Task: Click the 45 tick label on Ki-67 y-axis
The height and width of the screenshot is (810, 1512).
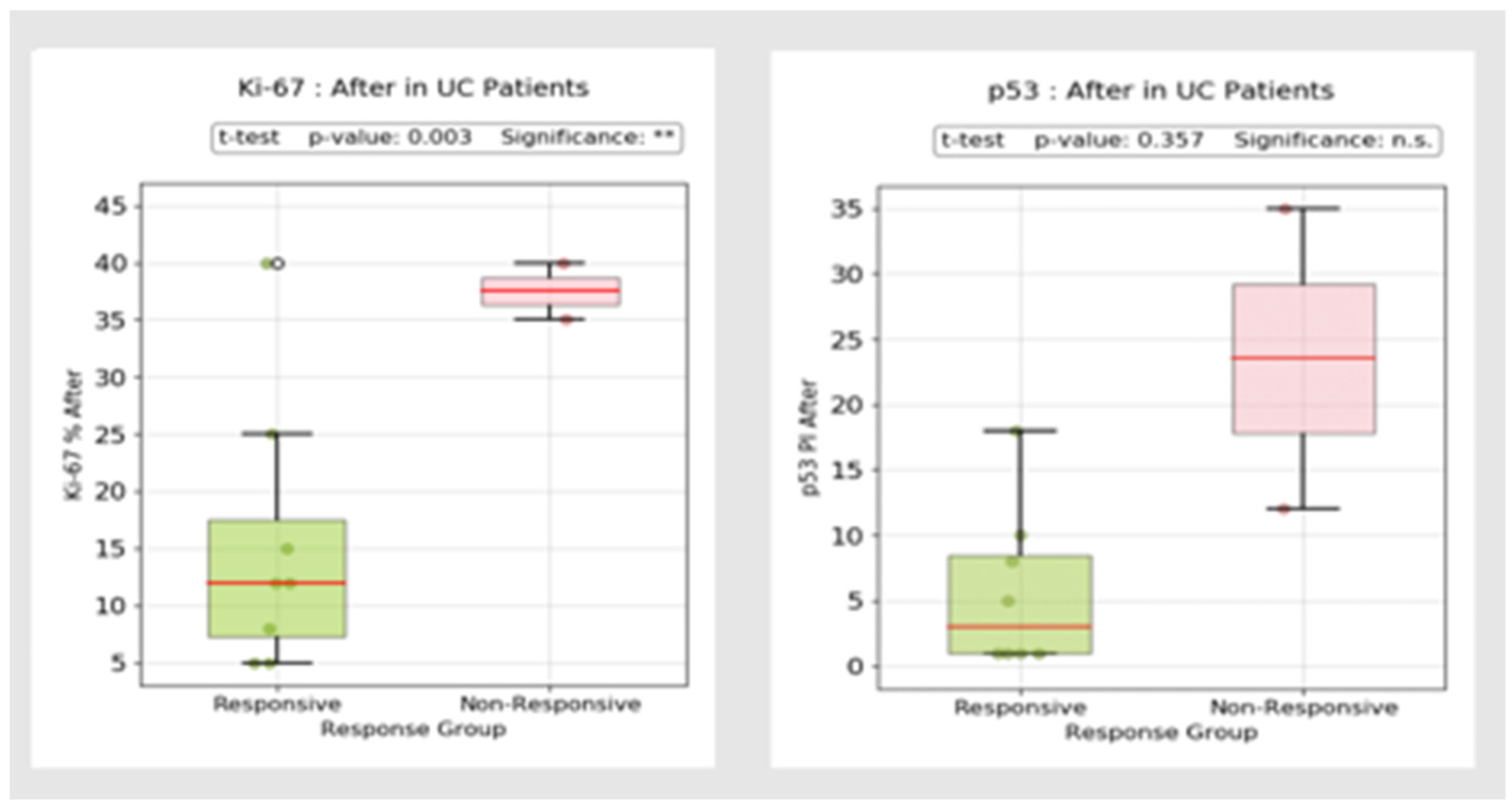Action: tap(110, 206)
